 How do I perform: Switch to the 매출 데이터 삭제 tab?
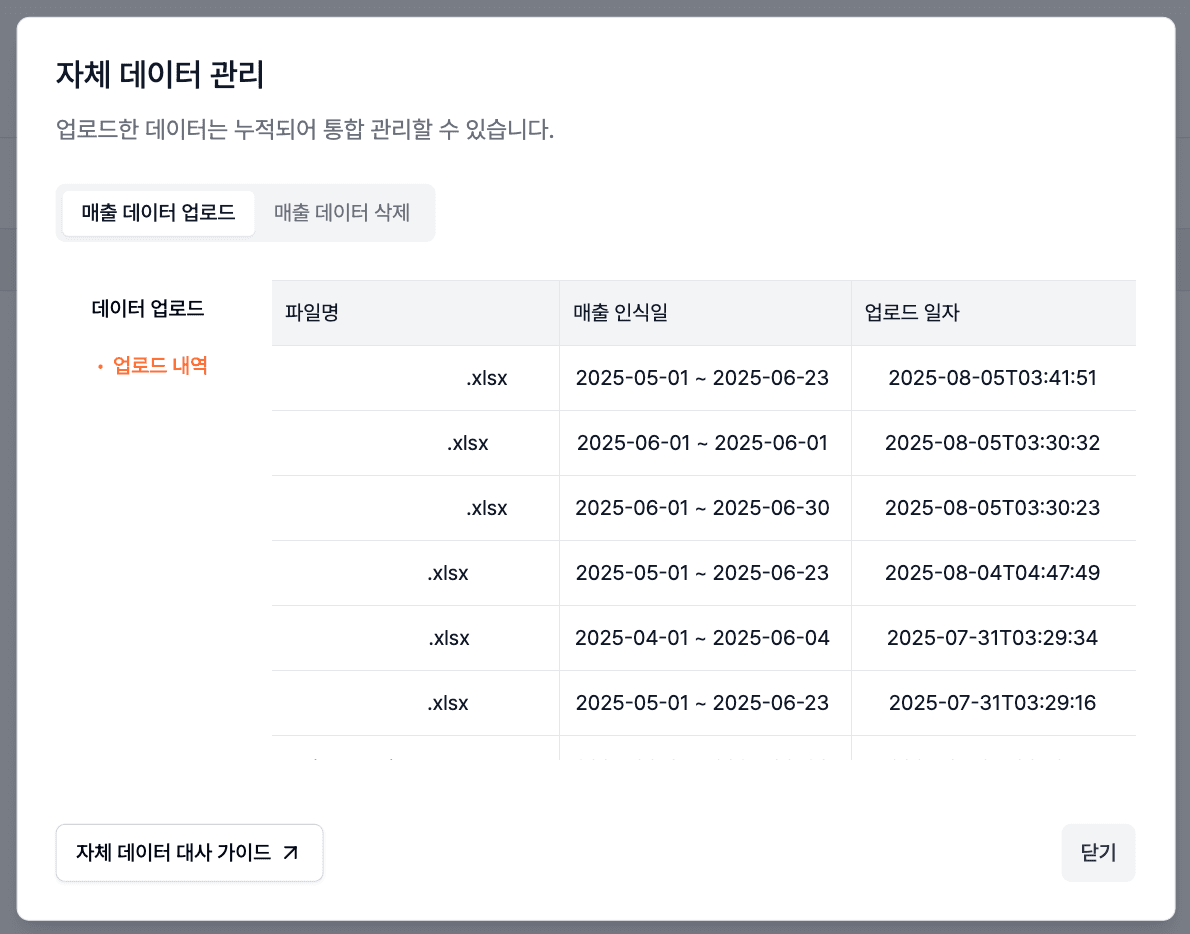[342, 213]
